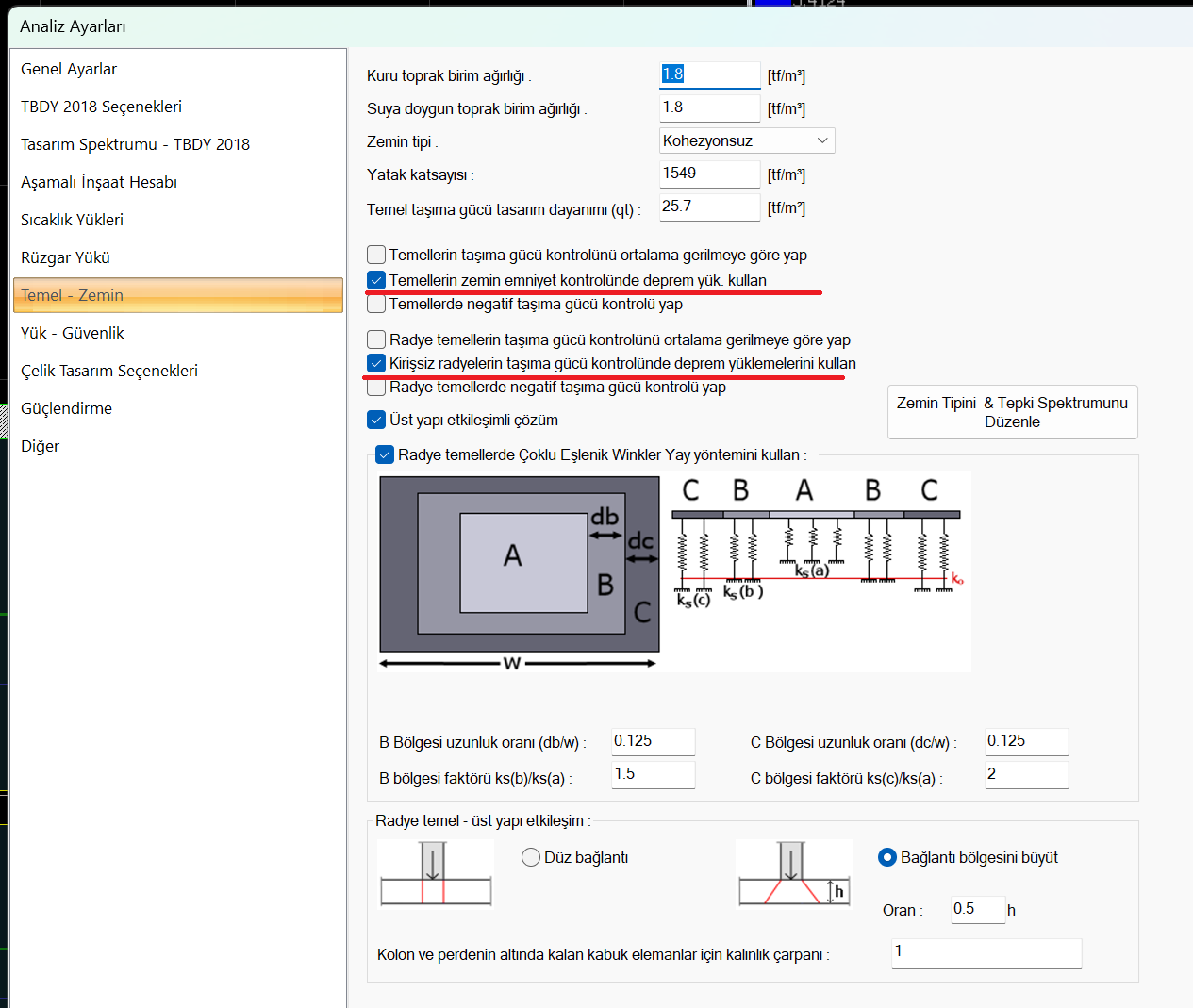Click the kalınlık çarpanı input field
Screen dimensions: 1193x1008
986,952
